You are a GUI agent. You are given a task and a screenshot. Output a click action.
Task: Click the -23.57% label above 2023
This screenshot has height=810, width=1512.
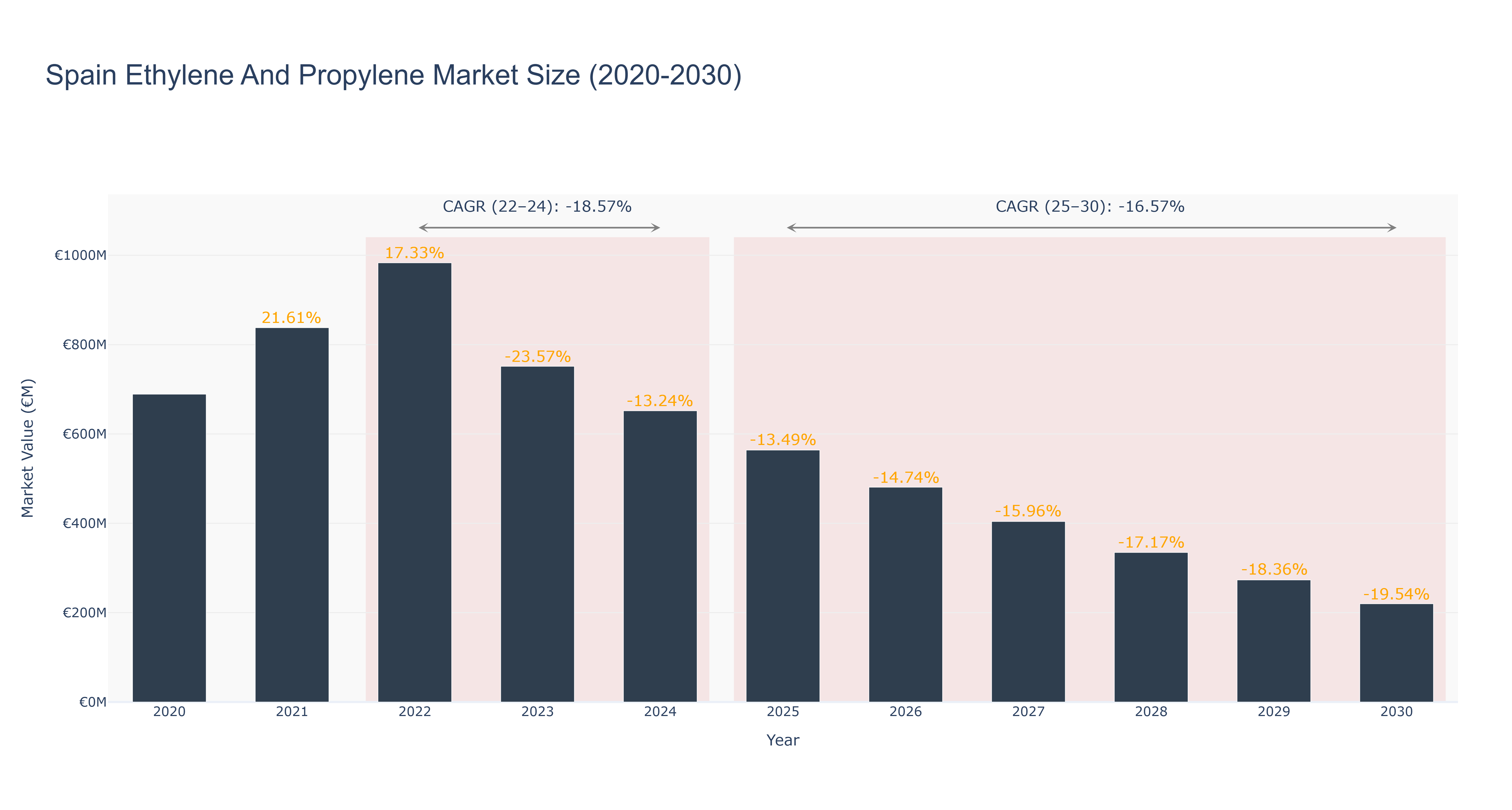(x=538, y=357)
